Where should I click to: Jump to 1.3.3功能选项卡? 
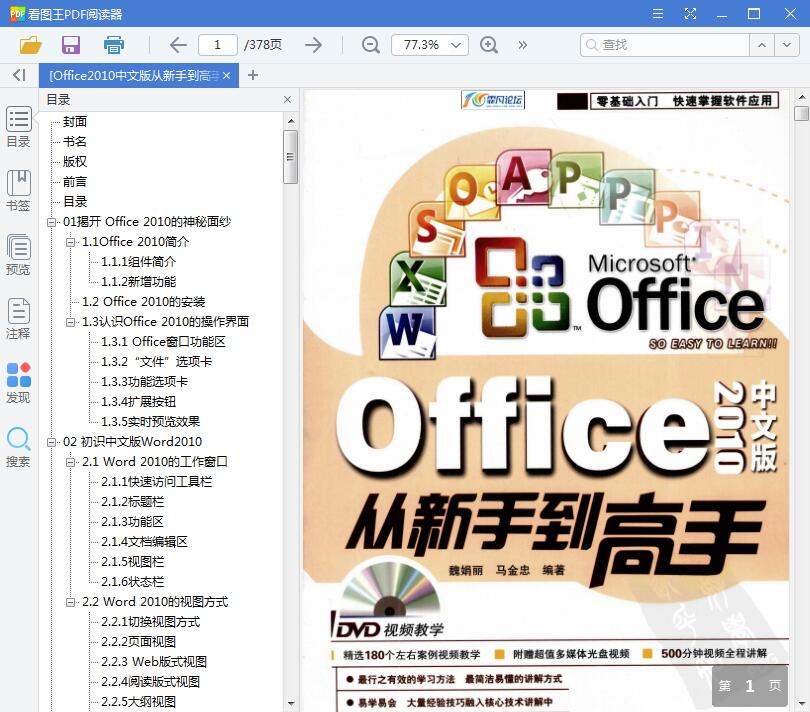[x=144, y=382]
